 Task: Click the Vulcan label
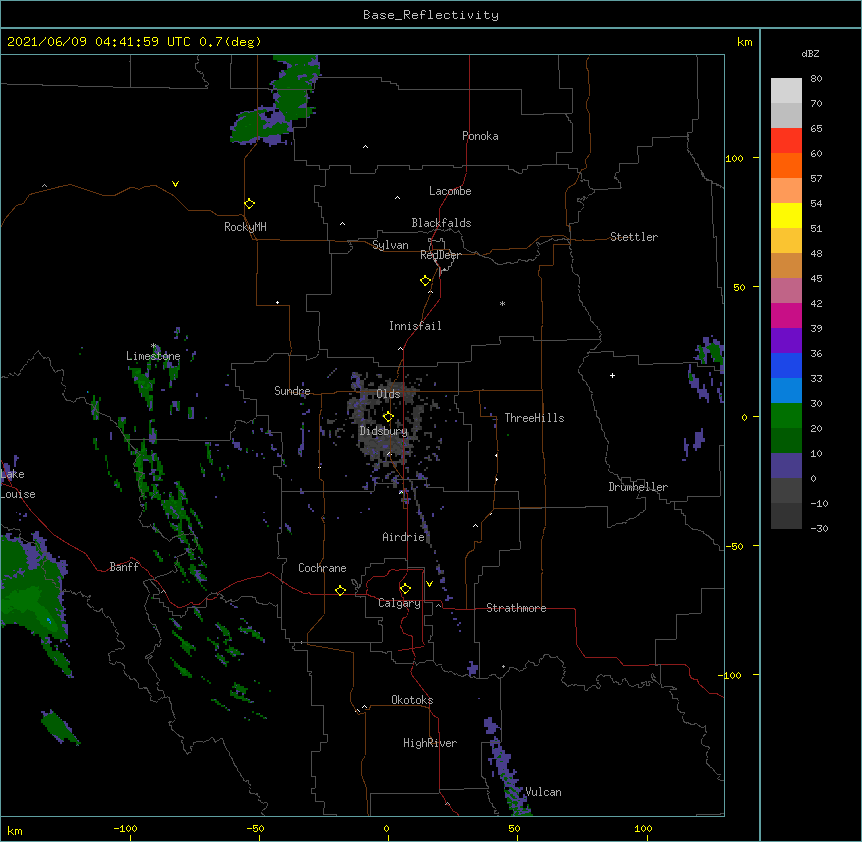543,792
